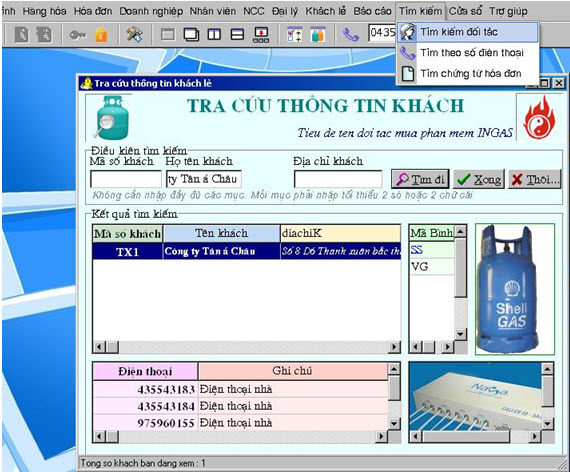Choose Tìm kiếm đối tác menu entry
Screen dimensions: 570x472
pyautogui.click(x=468, y=32)
